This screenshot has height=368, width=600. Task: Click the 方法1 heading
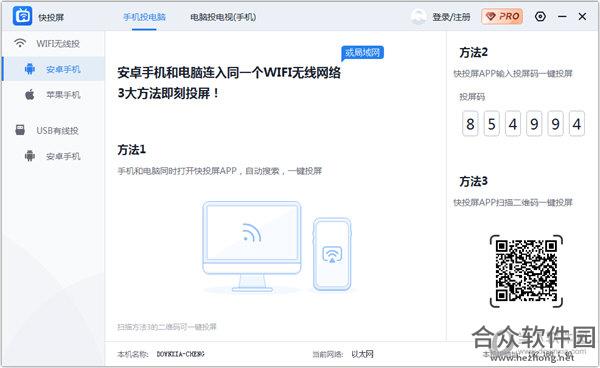tap(132, 150)
